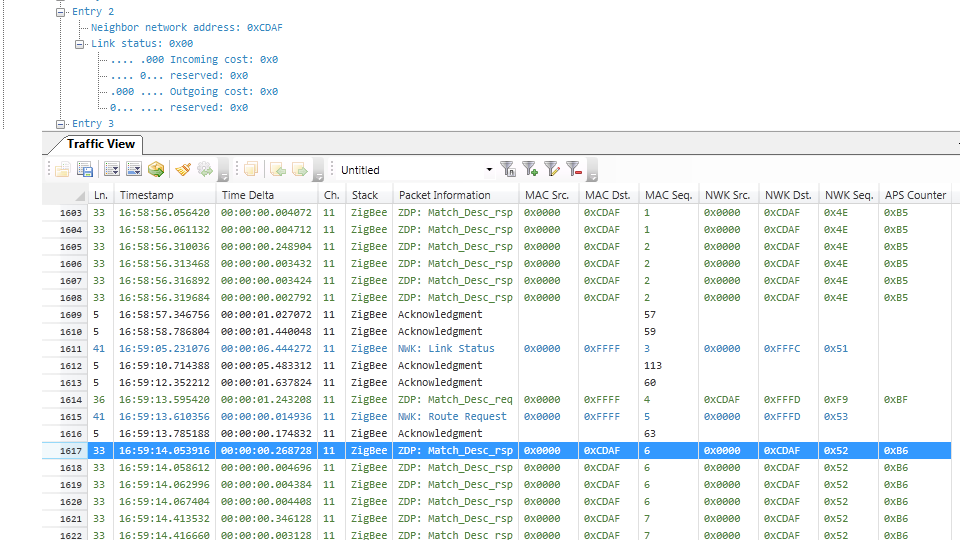The width and height of the screenshot is (960, 540).
Task: Sort by the Timestamp column header
Action: [x=165, y=195]
